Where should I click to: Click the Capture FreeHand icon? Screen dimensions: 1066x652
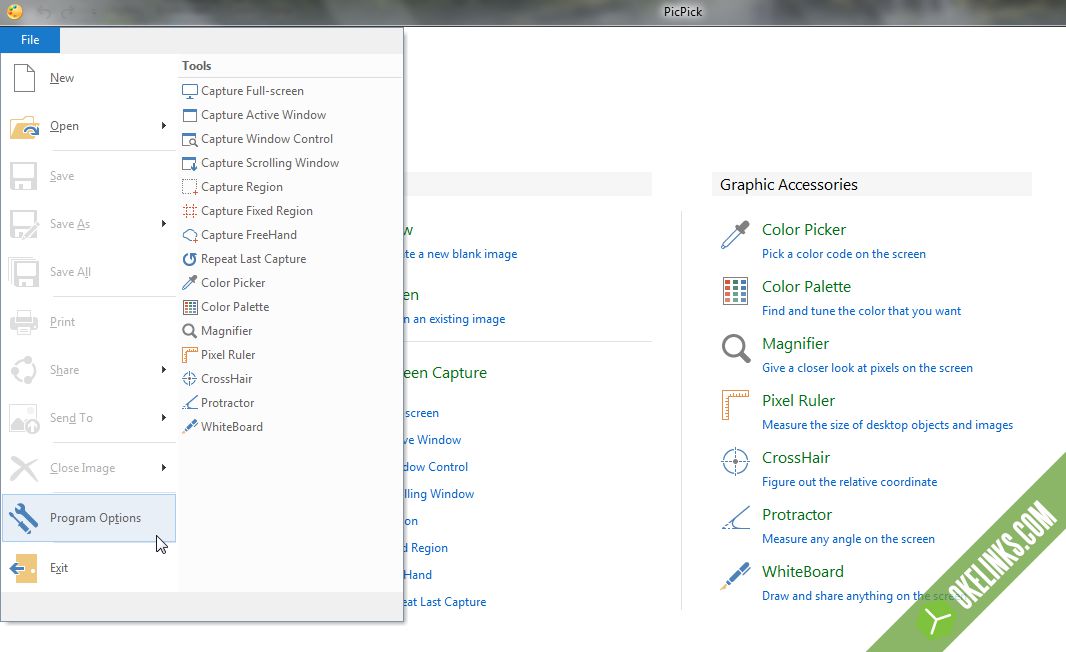pyautogui.click(x=190, y=235)
